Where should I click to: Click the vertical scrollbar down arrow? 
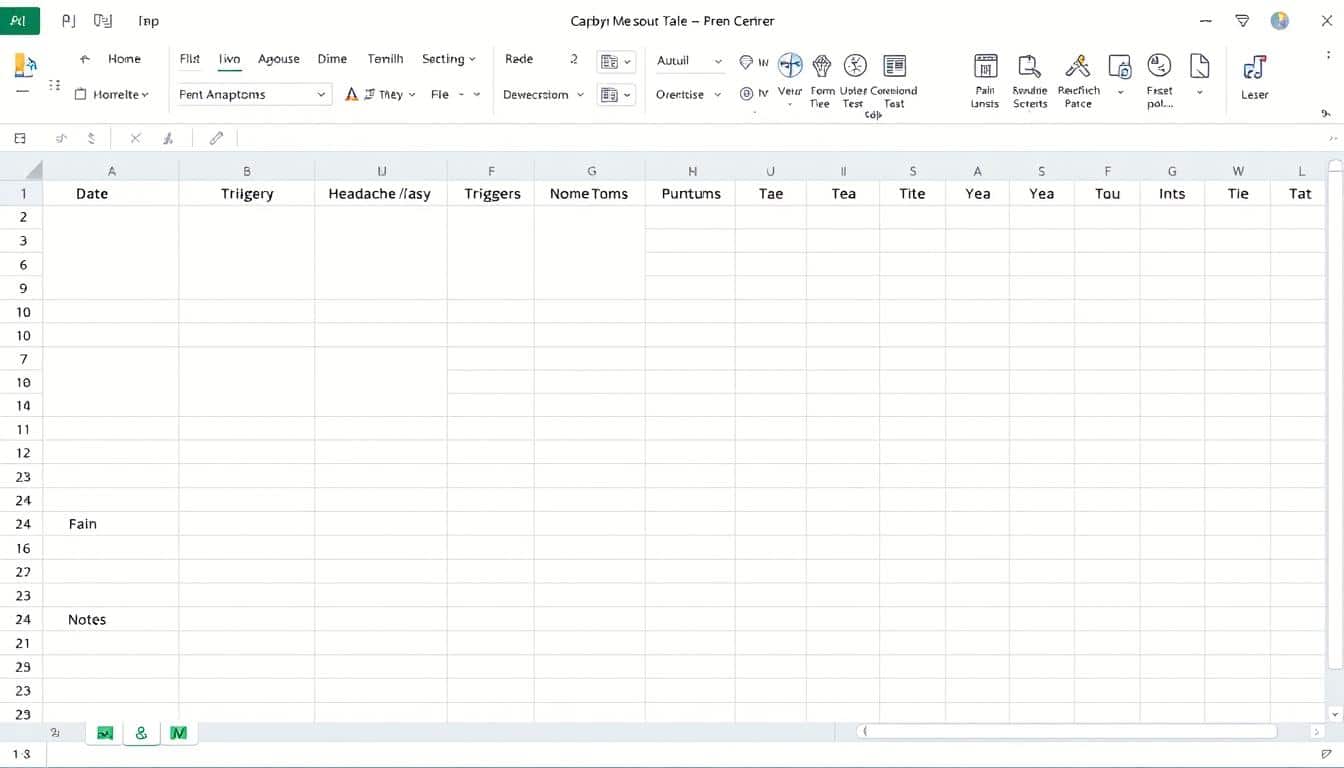click(1333, 714)
